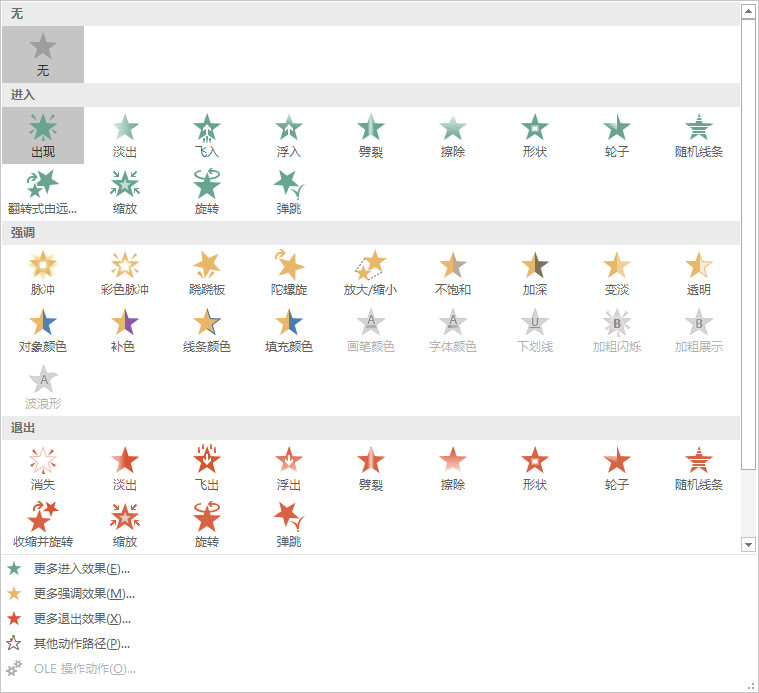Choose the red 缩放 exit effect
This screenshot has width=759, height=693.
point(125,525)
